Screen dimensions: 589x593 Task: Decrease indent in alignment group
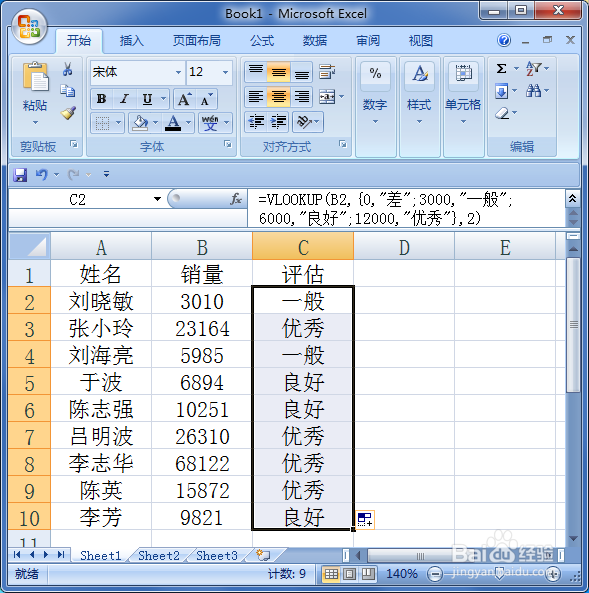click(x=256, y=121)
